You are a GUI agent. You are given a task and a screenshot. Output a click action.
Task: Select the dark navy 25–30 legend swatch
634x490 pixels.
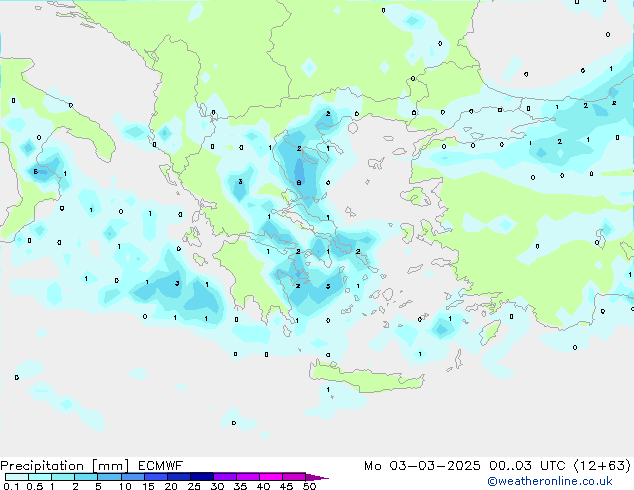pyautogui.click(x=204, y=477)
